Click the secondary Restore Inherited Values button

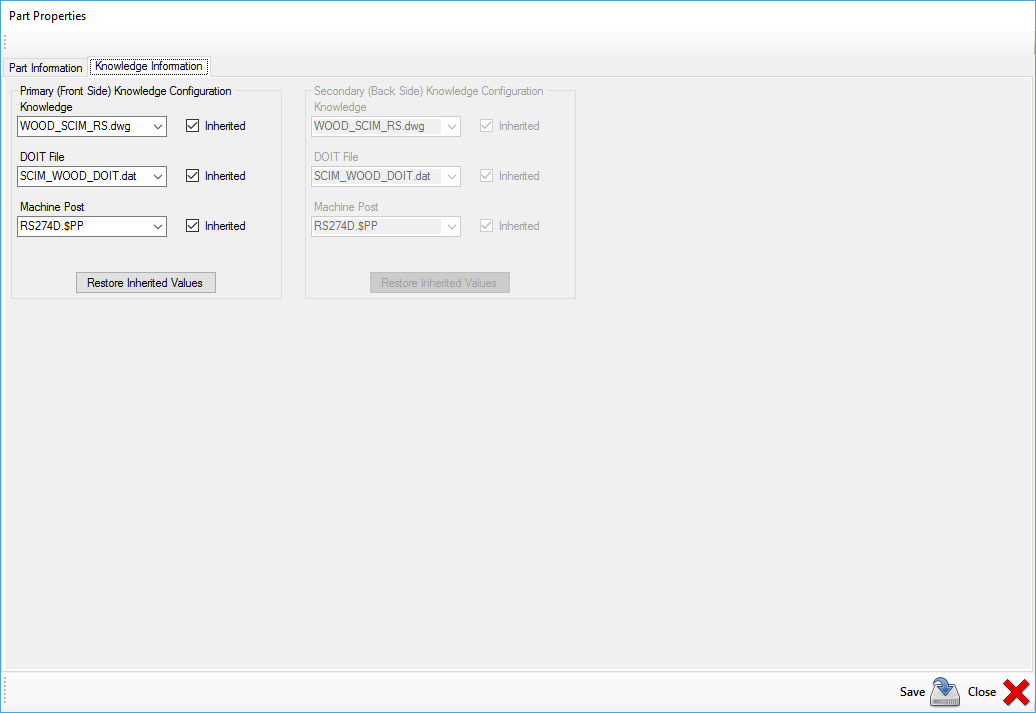click(439, 283)
